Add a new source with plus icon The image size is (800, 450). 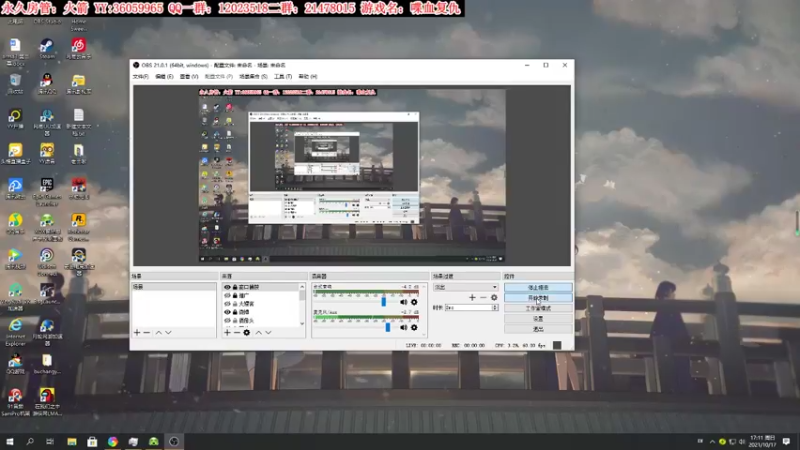click(227, 333)
